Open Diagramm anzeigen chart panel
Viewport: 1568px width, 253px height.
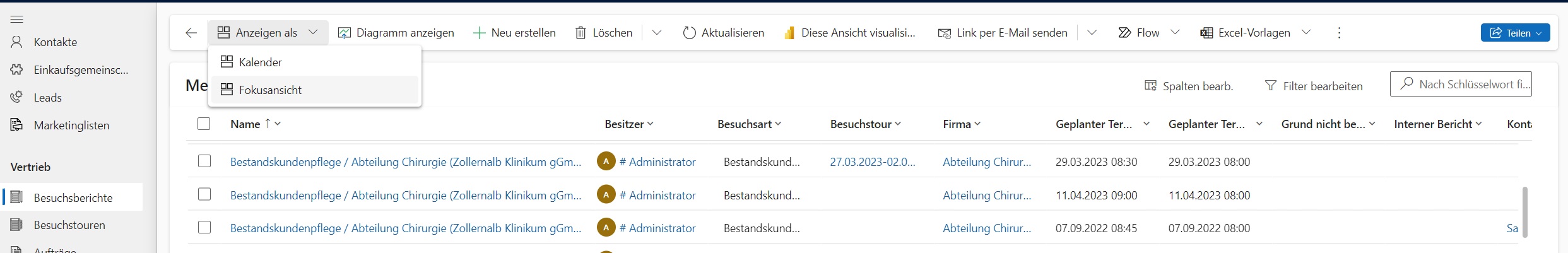396,33
